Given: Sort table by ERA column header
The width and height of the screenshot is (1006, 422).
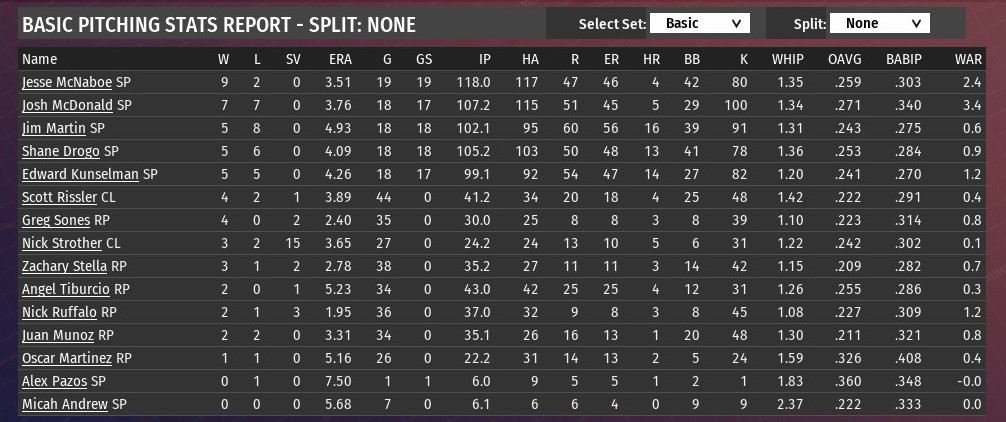Looking at the screenshot, I should (339, 59).
